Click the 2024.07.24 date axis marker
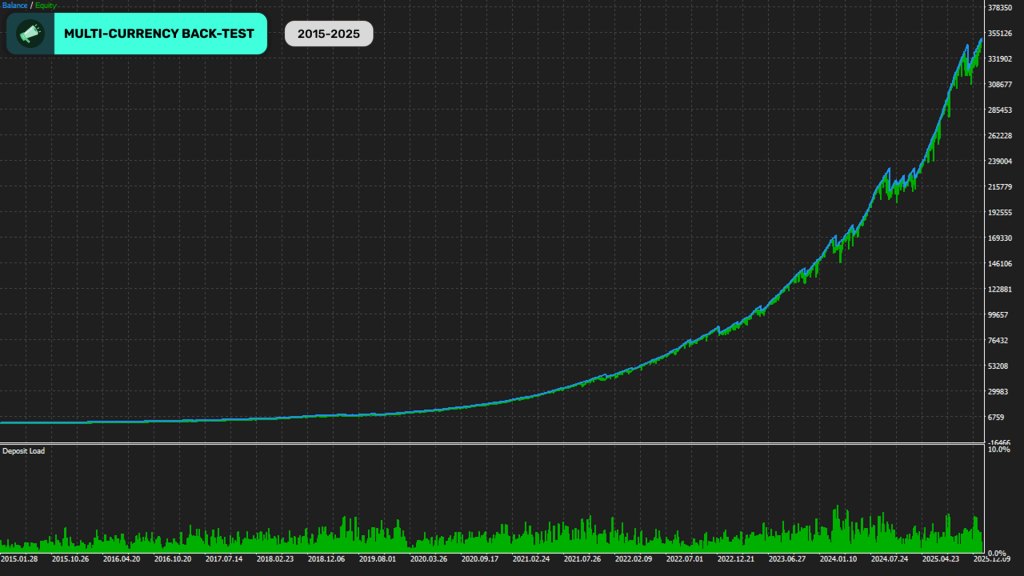The height and width of the screenshot is (576, 1024). click(x=889, y=559)
